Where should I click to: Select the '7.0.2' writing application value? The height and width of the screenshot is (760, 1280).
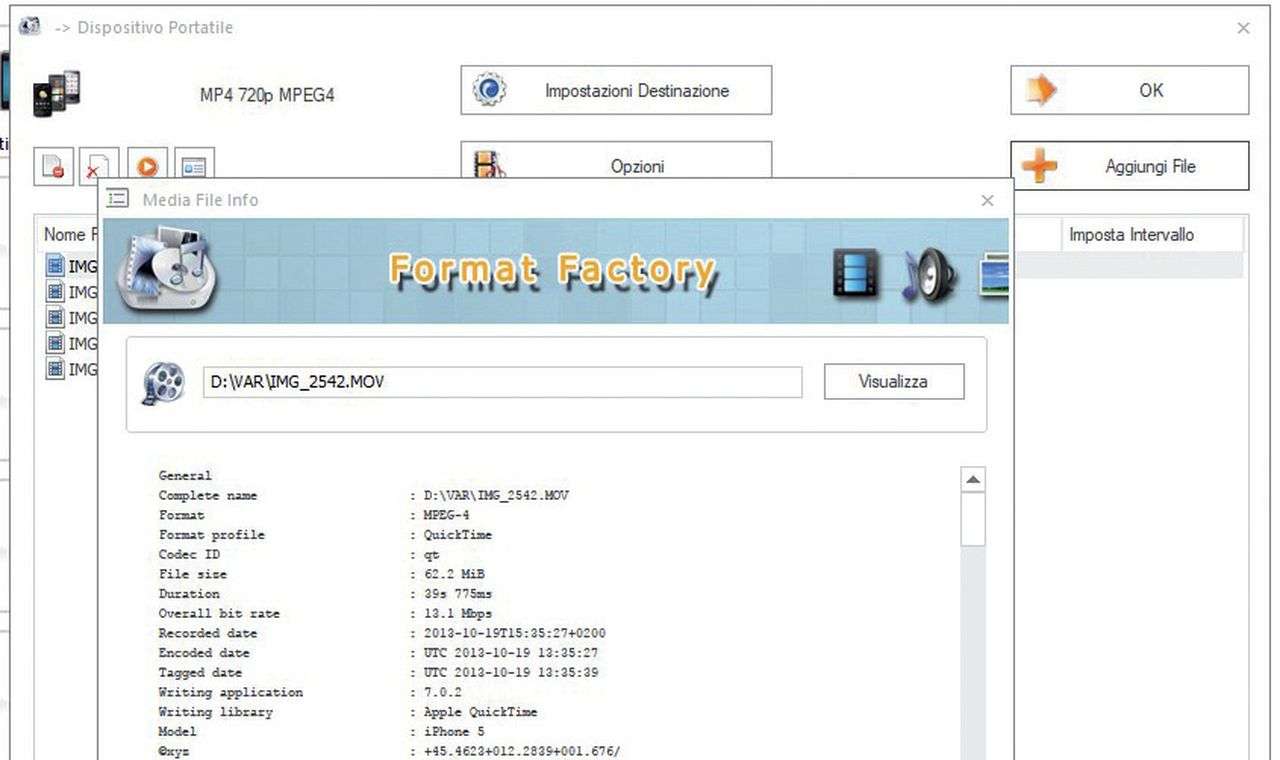click(443, 692)
